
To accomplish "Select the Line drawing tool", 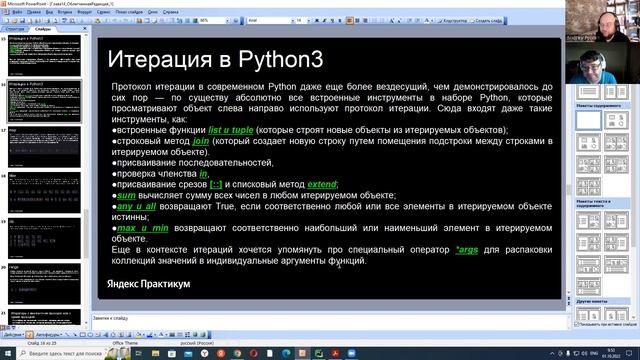I will tap(68, 335).
